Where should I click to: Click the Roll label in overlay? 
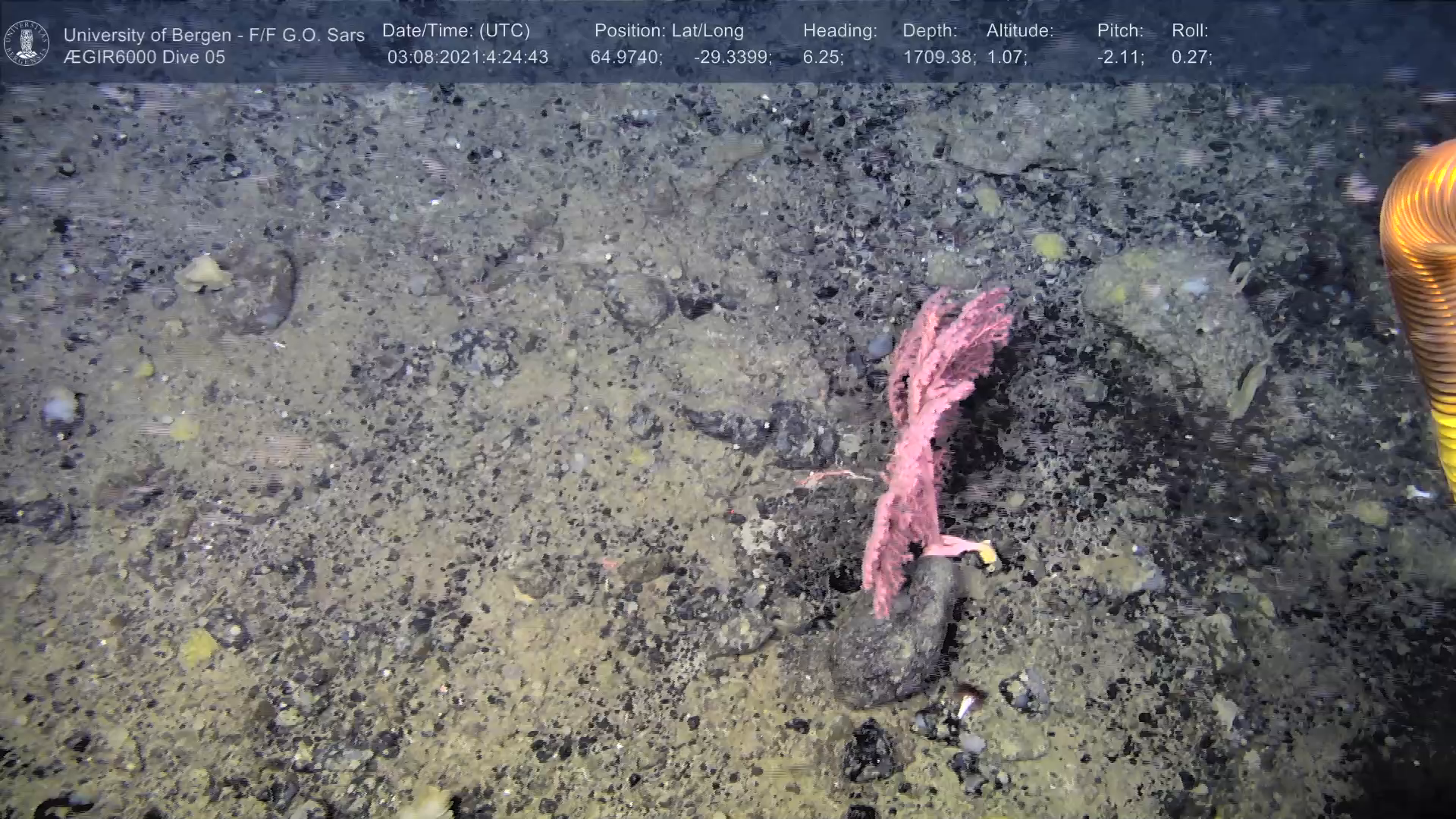point(1190,31)
